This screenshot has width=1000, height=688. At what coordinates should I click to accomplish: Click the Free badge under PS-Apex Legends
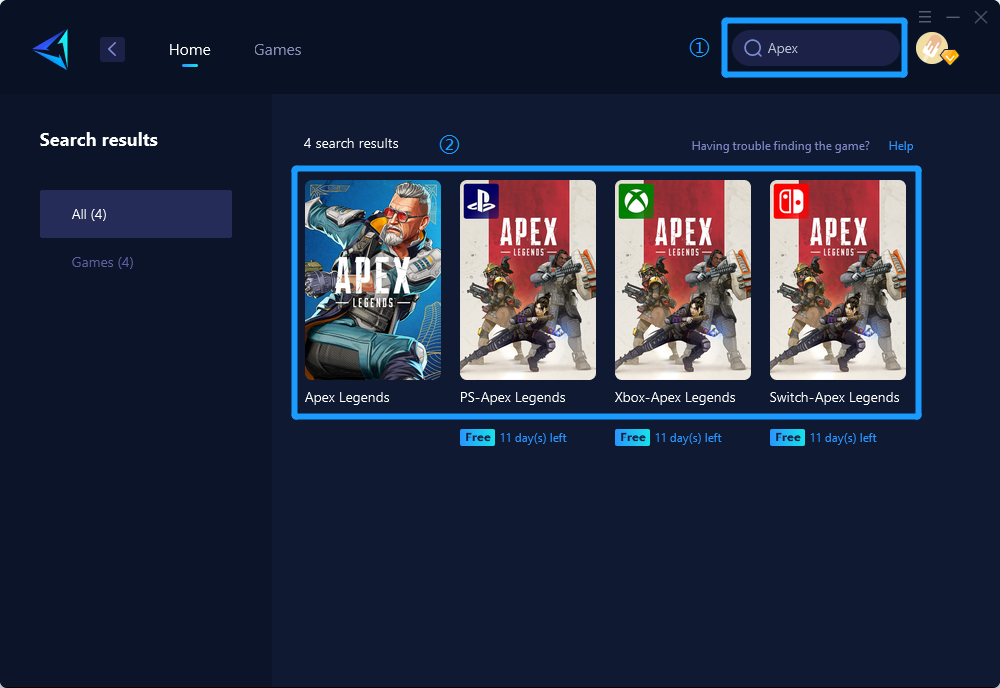click(477, 437)
